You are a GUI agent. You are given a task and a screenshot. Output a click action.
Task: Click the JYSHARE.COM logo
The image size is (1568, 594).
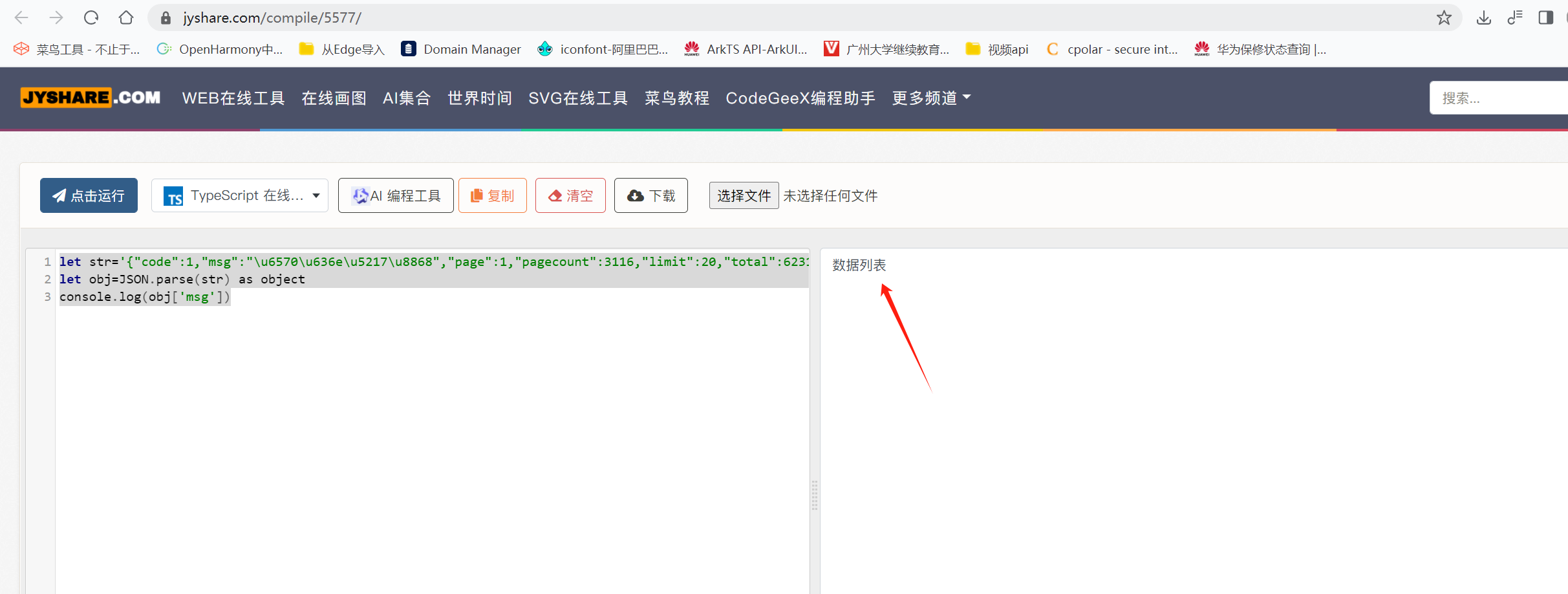(91, 98)
